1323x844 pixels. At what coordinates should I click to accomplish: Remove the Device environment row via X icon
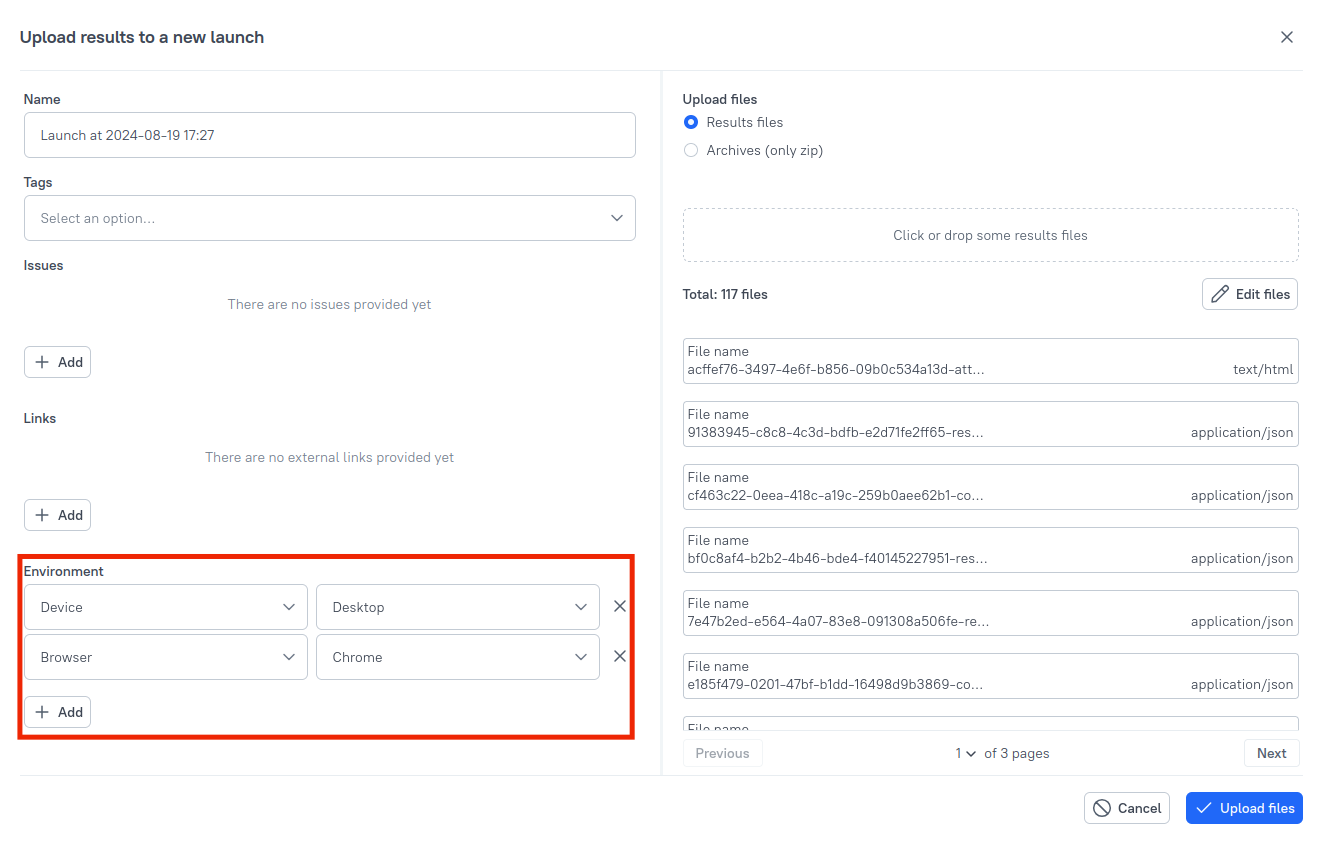pyautogui.click(x=619, y=605)
